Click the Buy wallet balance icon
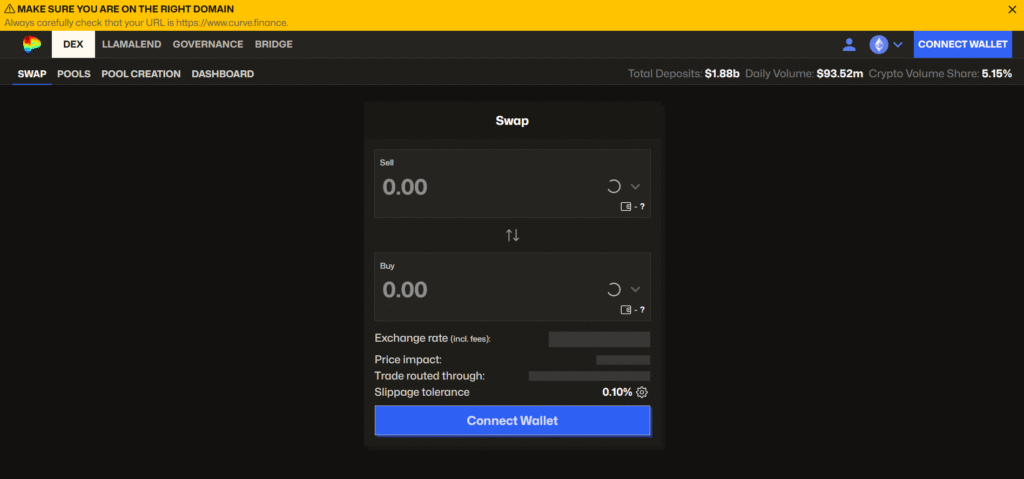Viewport: 1024px width, 479px height. pyautogui.click(x=626, y=310)
